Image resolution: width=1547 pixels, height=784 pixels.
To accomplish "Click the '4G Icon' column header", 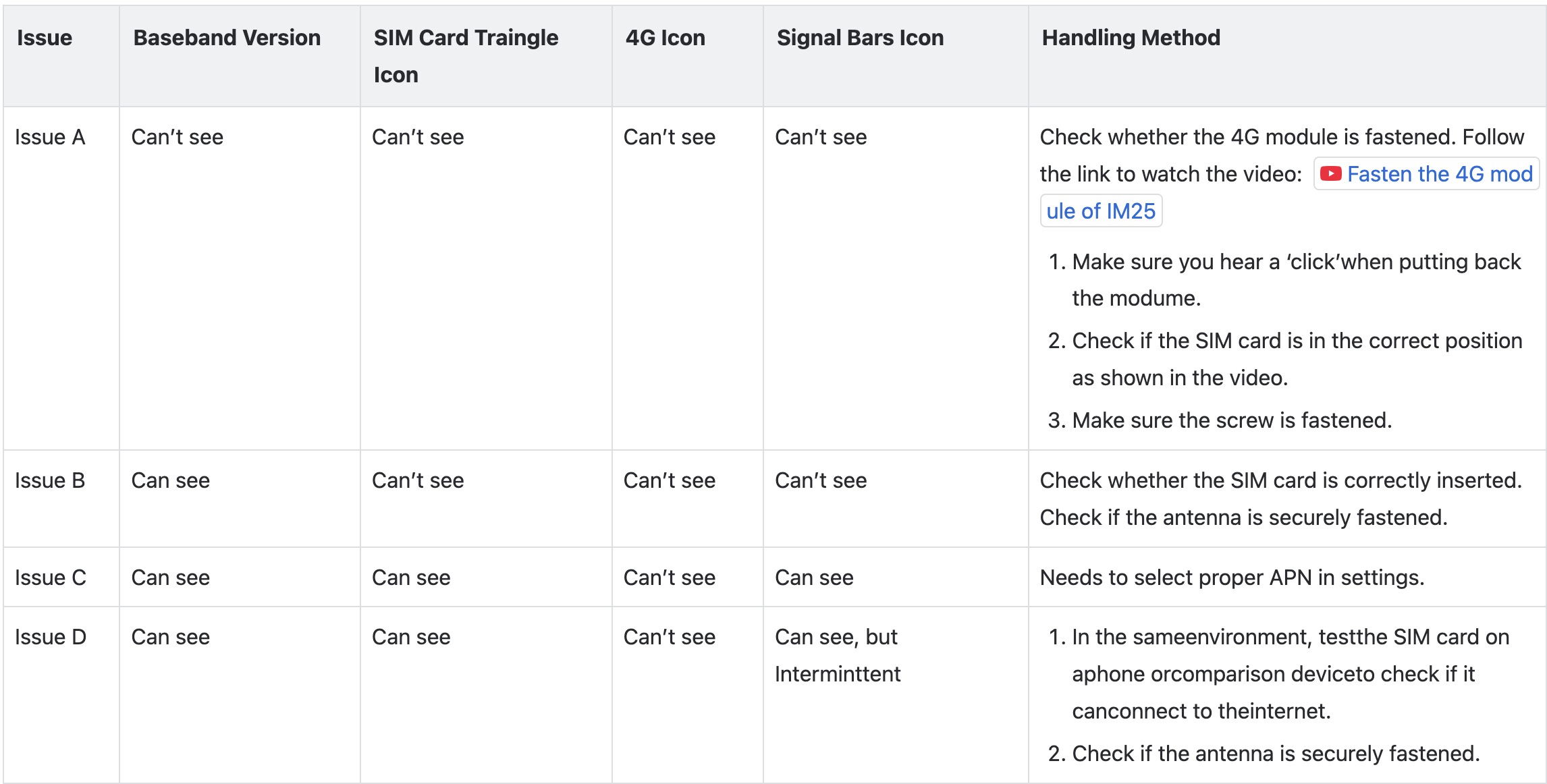I will (665, 38).
